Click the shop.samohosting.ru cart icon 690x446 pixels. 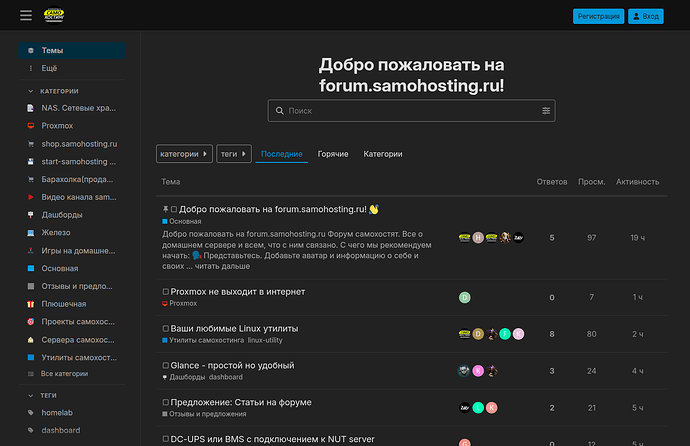tap(30, 144)
